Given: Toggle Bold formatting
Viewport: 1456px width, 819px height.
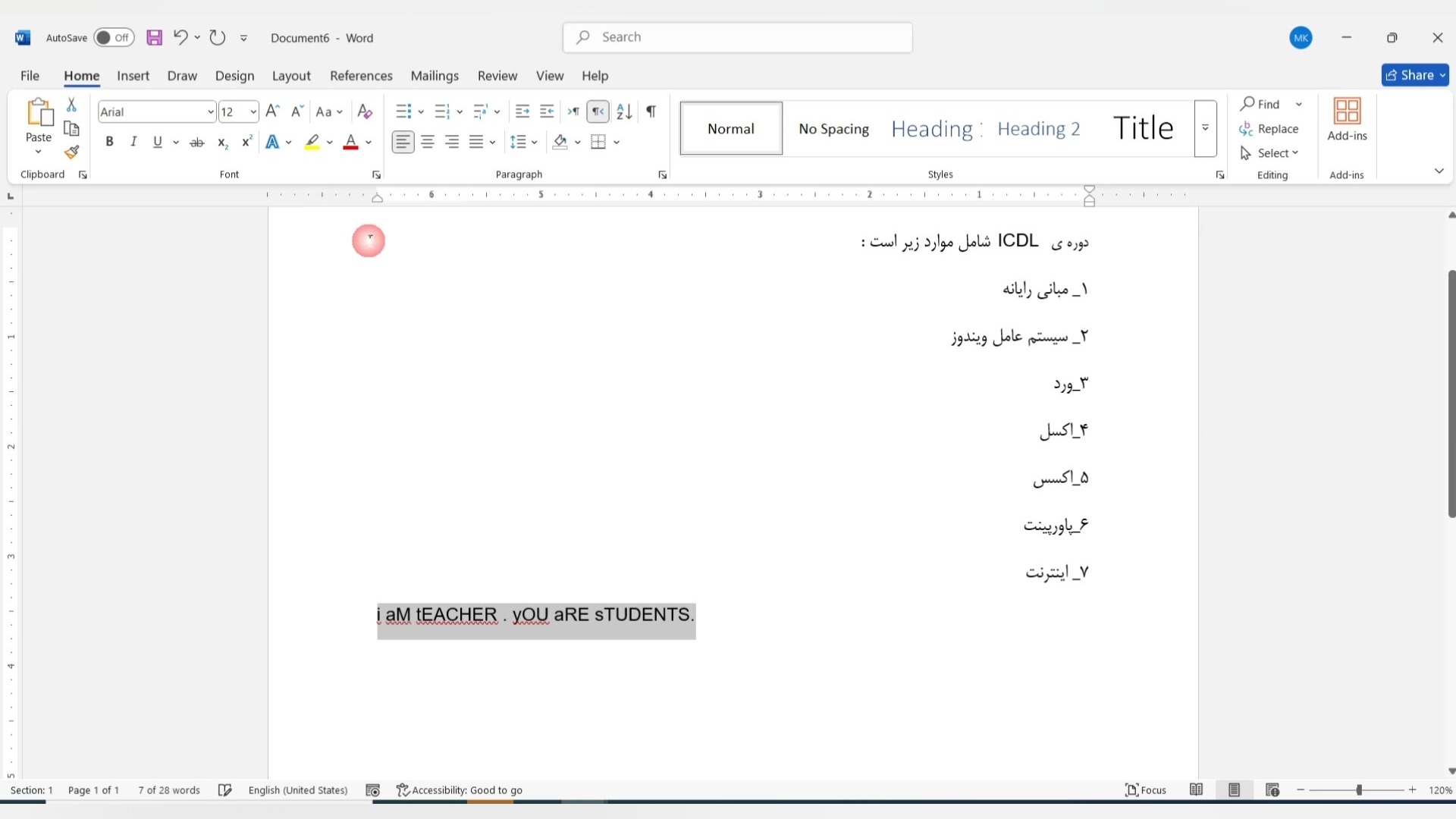Looking at the screenshot, I should [109, 142].
